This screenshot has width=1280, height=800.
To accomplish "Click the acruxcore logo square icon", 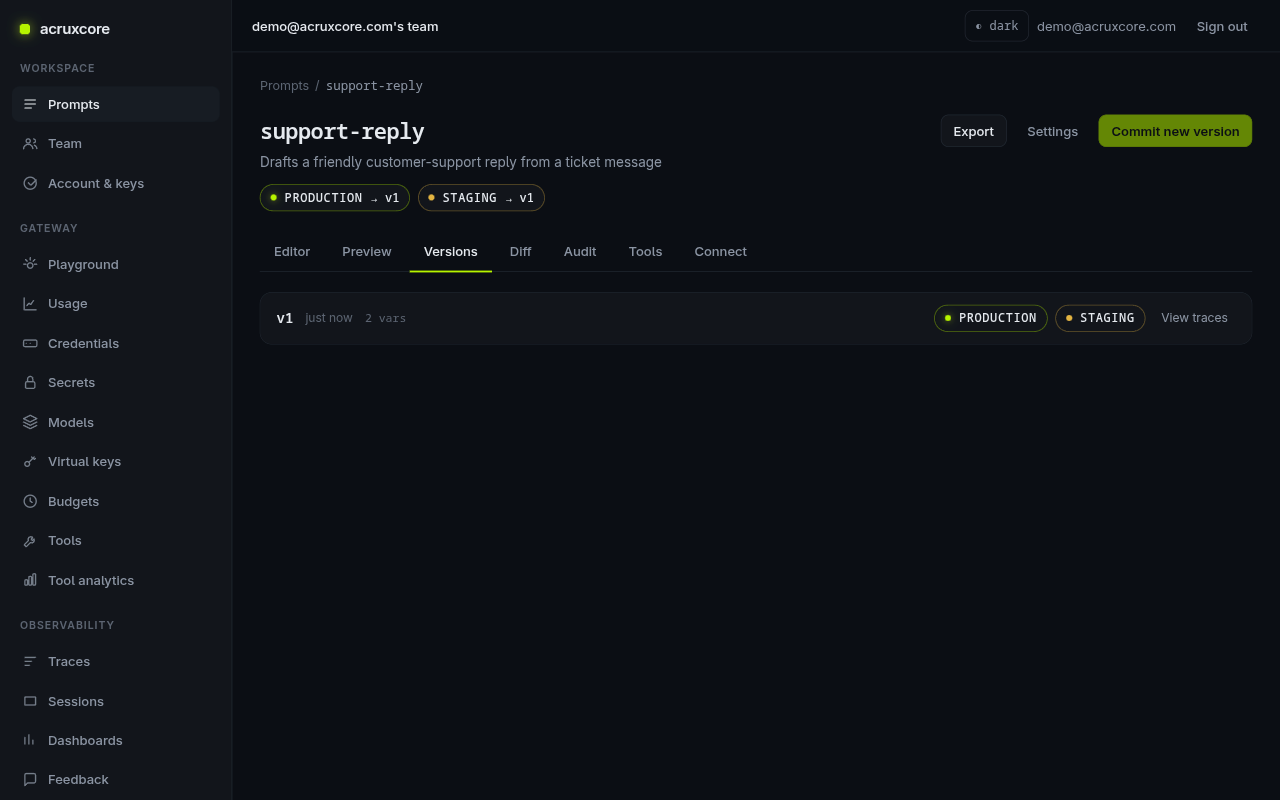I will point(25,29).
